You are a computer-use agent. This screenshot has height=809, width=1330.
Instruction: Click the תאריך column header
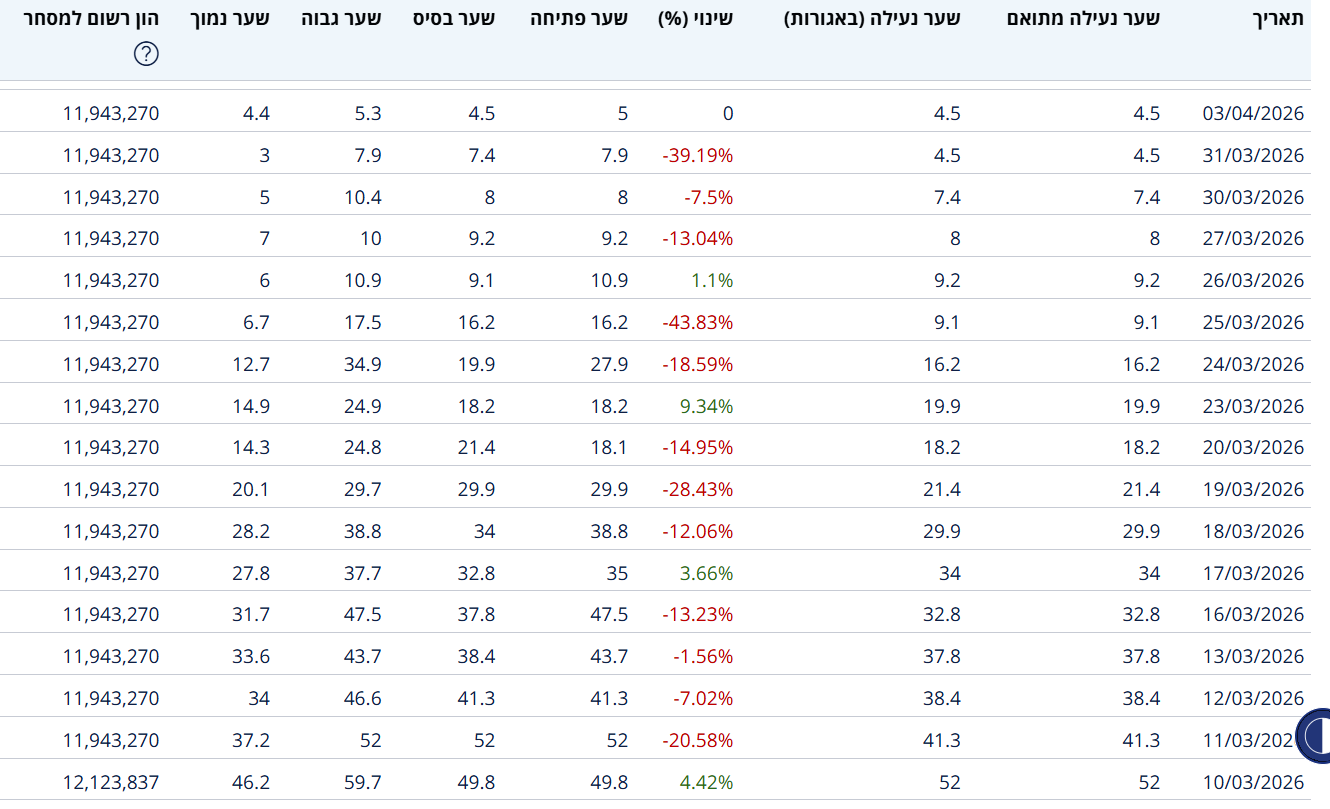1278,17
